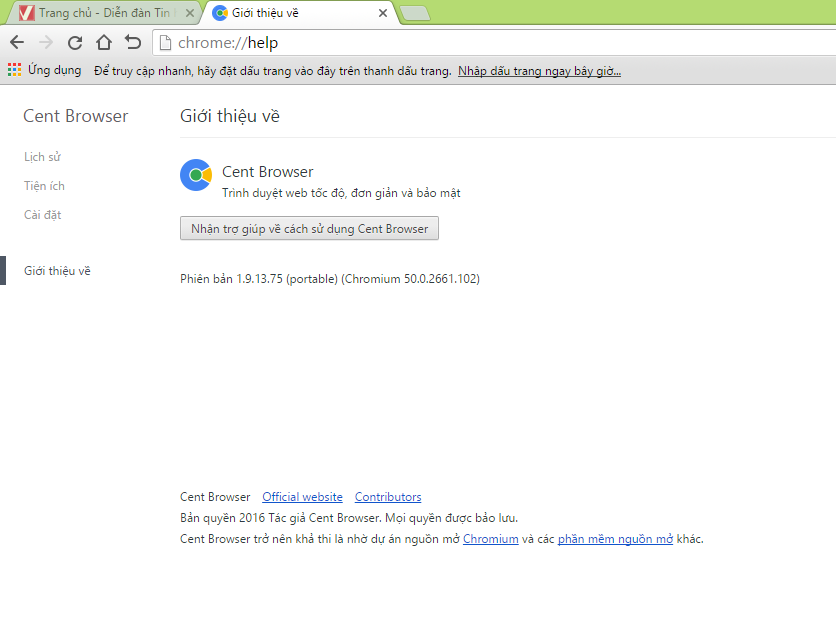The height and width of the screenshot is (633, 836).
Task: Click the Trình duyệt web tốc độ tagline
Action: click(341, 193)
